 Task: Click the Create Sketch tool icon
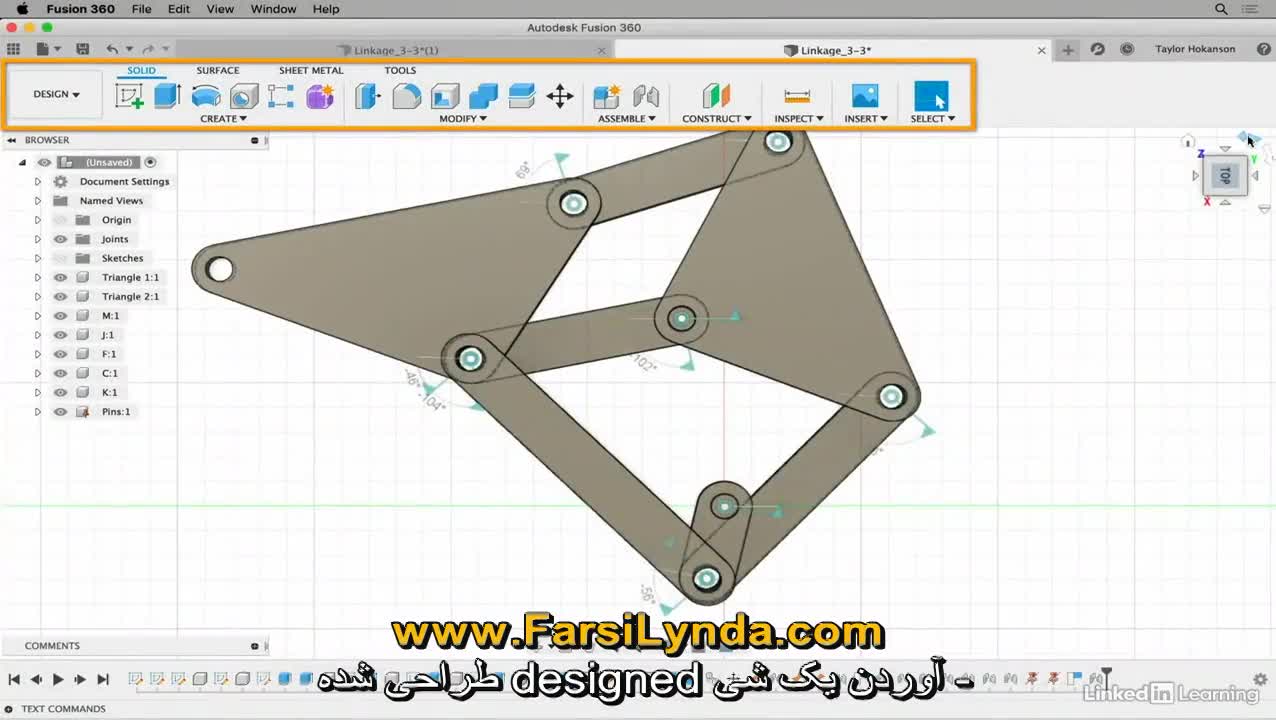click(129, 96)
